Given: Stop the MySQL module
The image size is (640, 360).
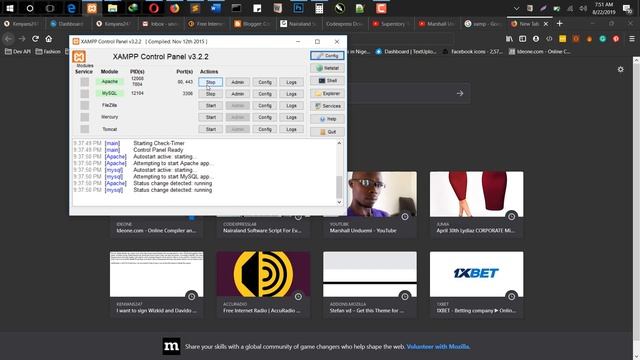Looking at the screenshot, I should point(211,94).
